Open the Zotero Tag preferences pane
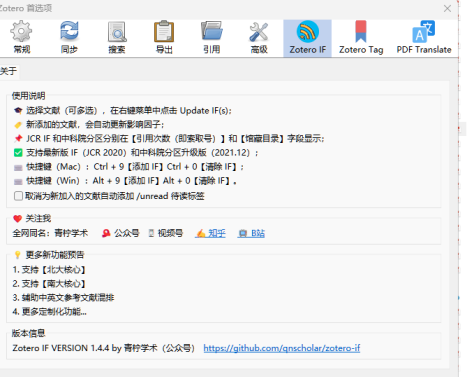The width and height of the screenshot is (467, 377). (x=361, y=38)
